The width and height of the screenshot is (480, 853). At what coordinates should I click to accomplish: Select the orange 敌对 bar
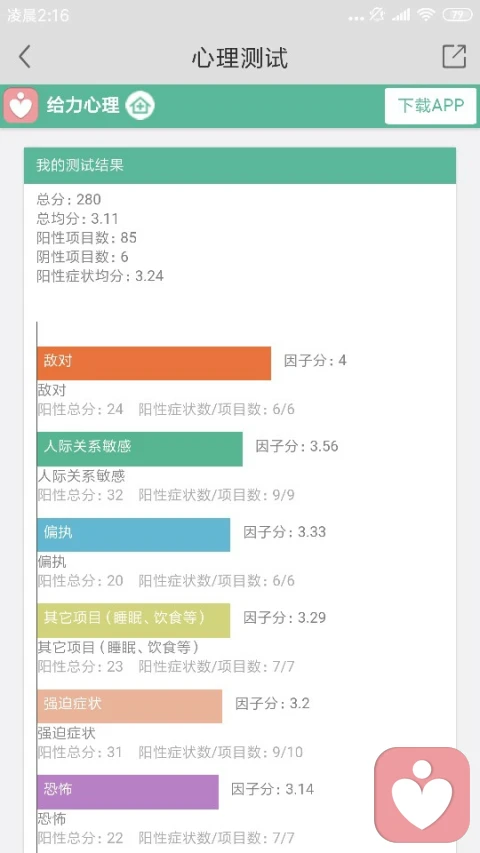click(x=154, y=363)
